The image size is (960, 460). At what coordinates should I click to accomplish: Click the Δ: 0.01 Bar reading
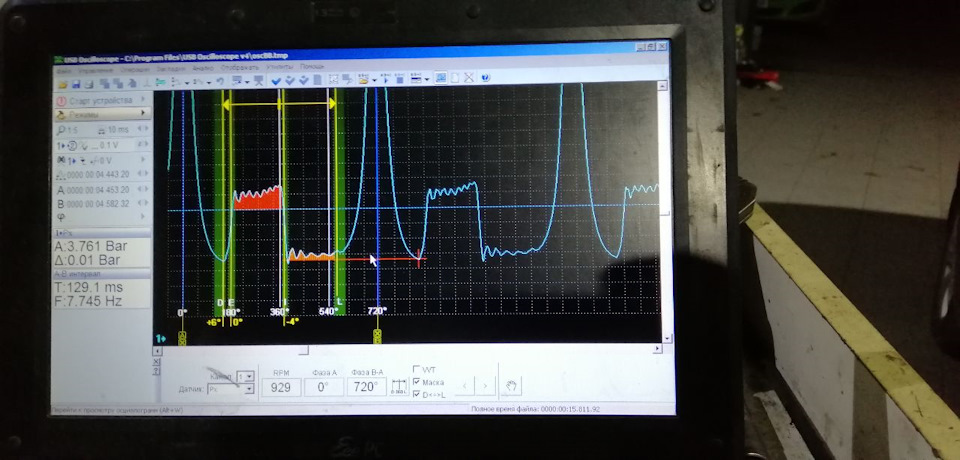pyautogui.click(x=88, y=260)
